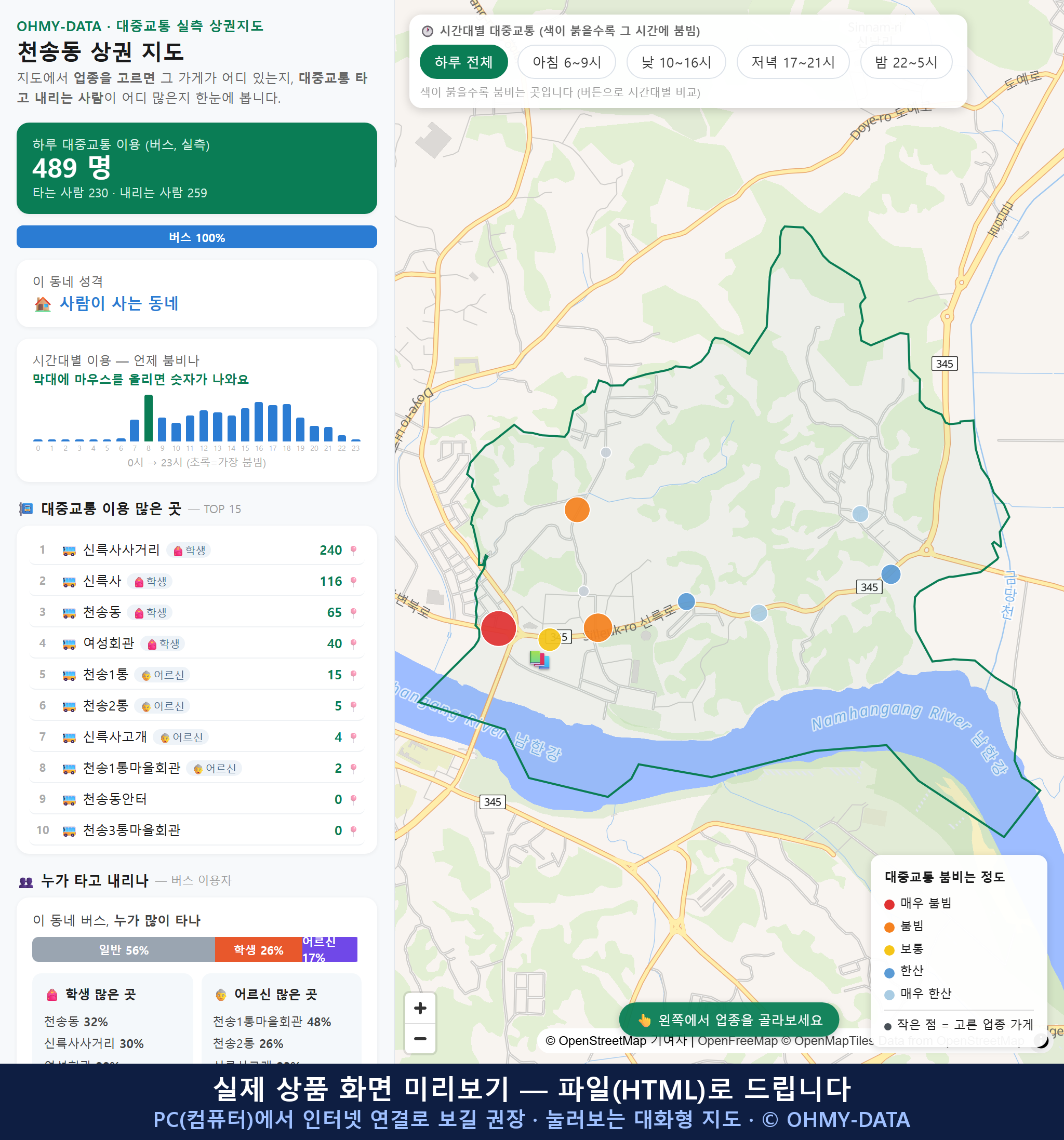
Task: Click the 어르신 많은 곳 card
Action: pos(282,1018)
